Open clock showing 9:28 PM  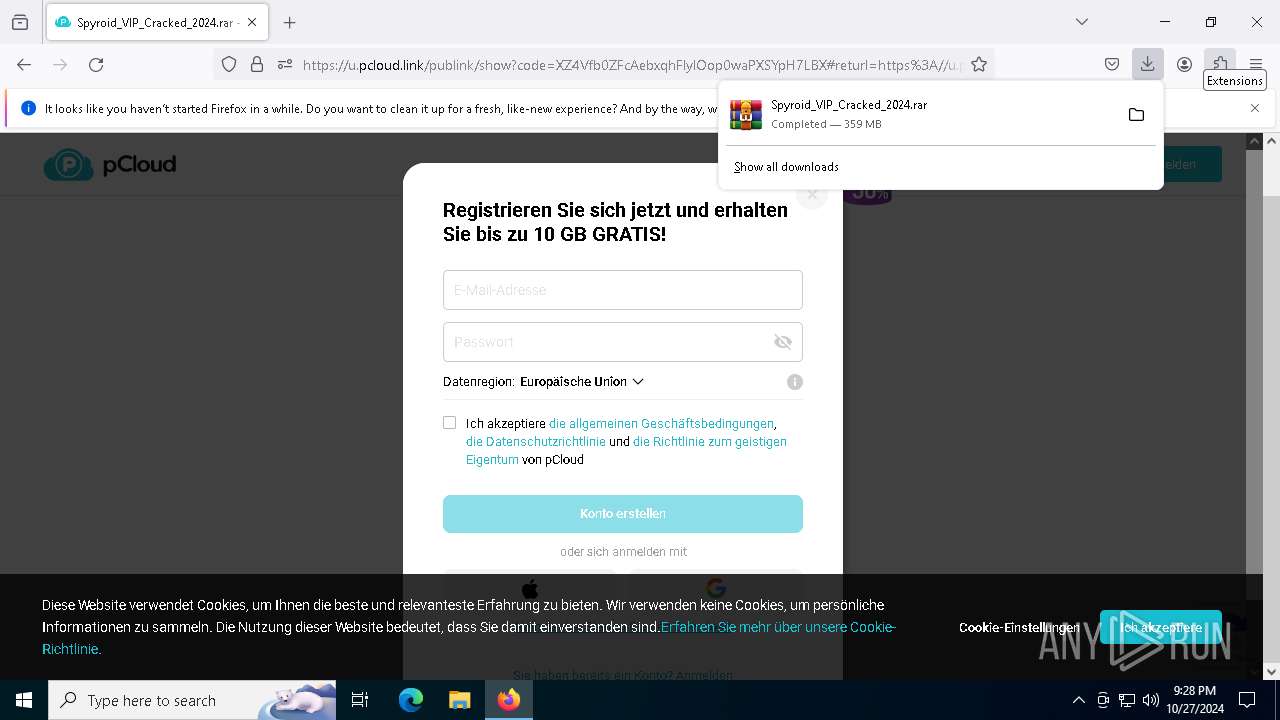point(1195,700)
